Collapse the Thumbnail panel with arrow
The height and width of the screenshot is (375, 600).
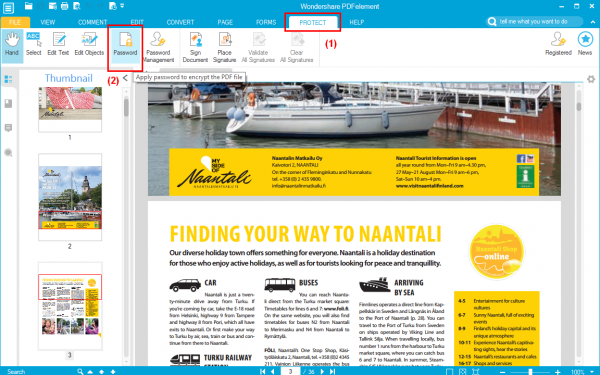click(x=125, y=78)
